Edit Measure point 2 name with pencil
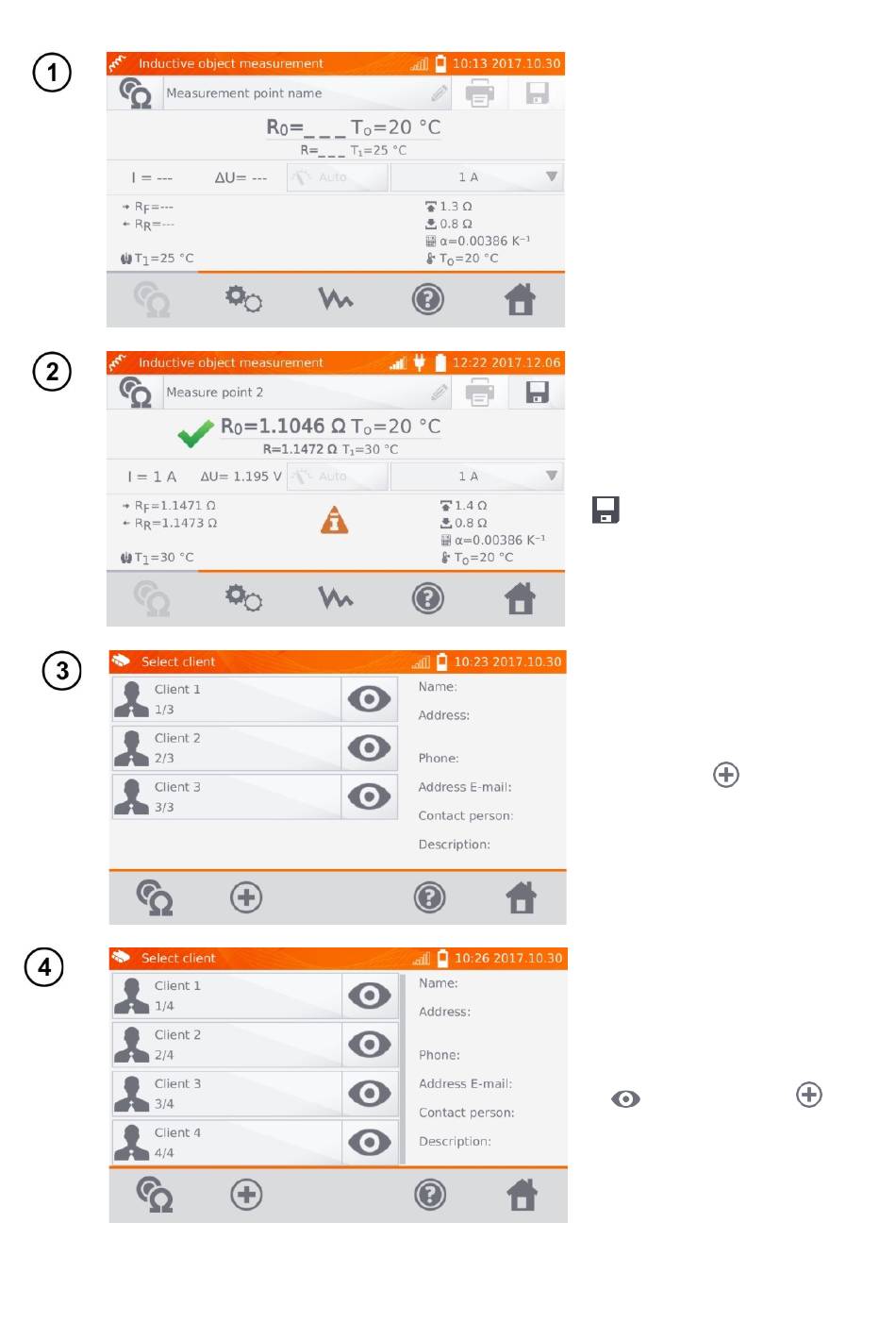 439,393
